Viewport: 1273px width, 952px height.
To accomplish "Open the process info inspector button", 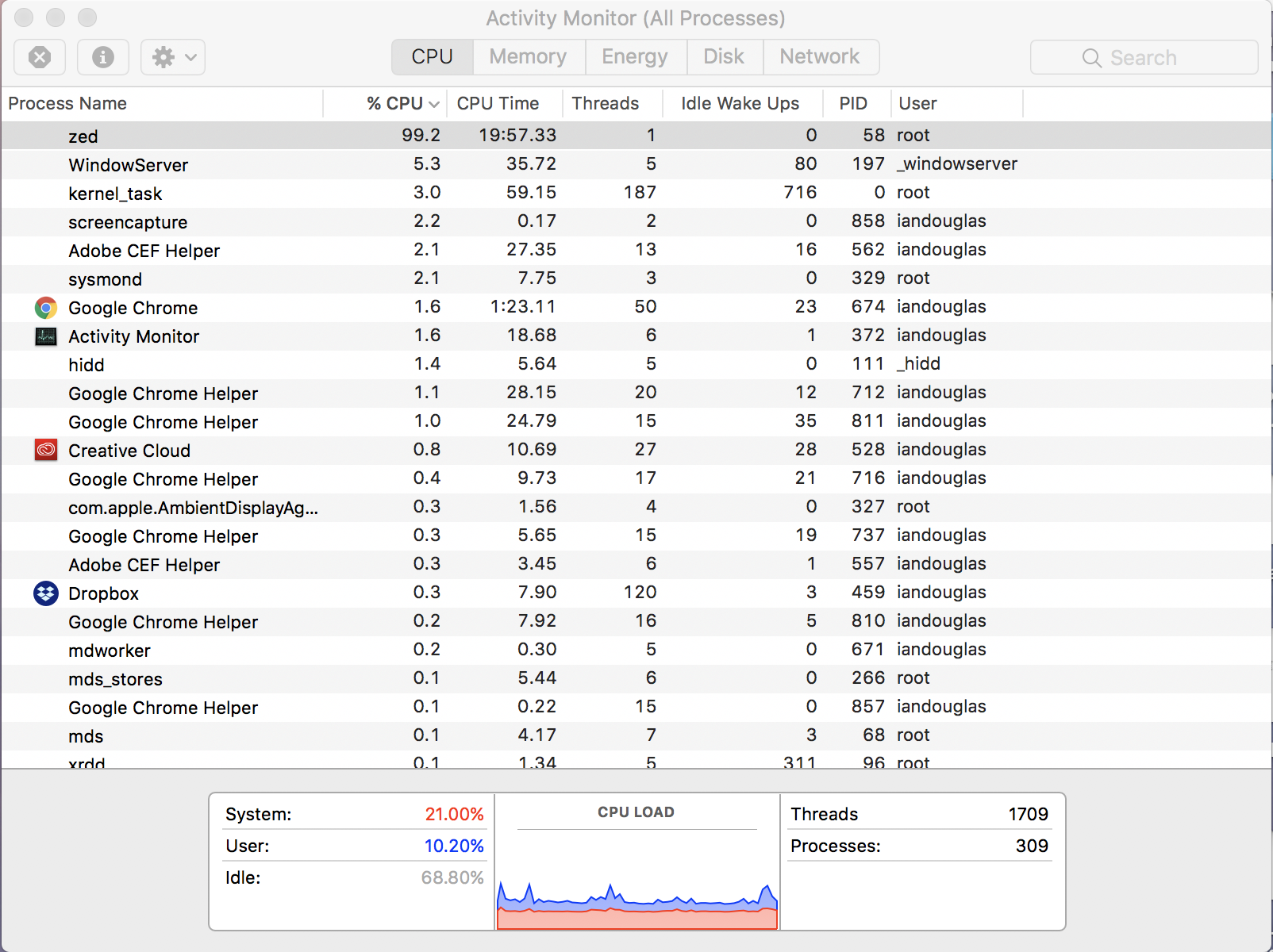I will [x=103, y=57].
